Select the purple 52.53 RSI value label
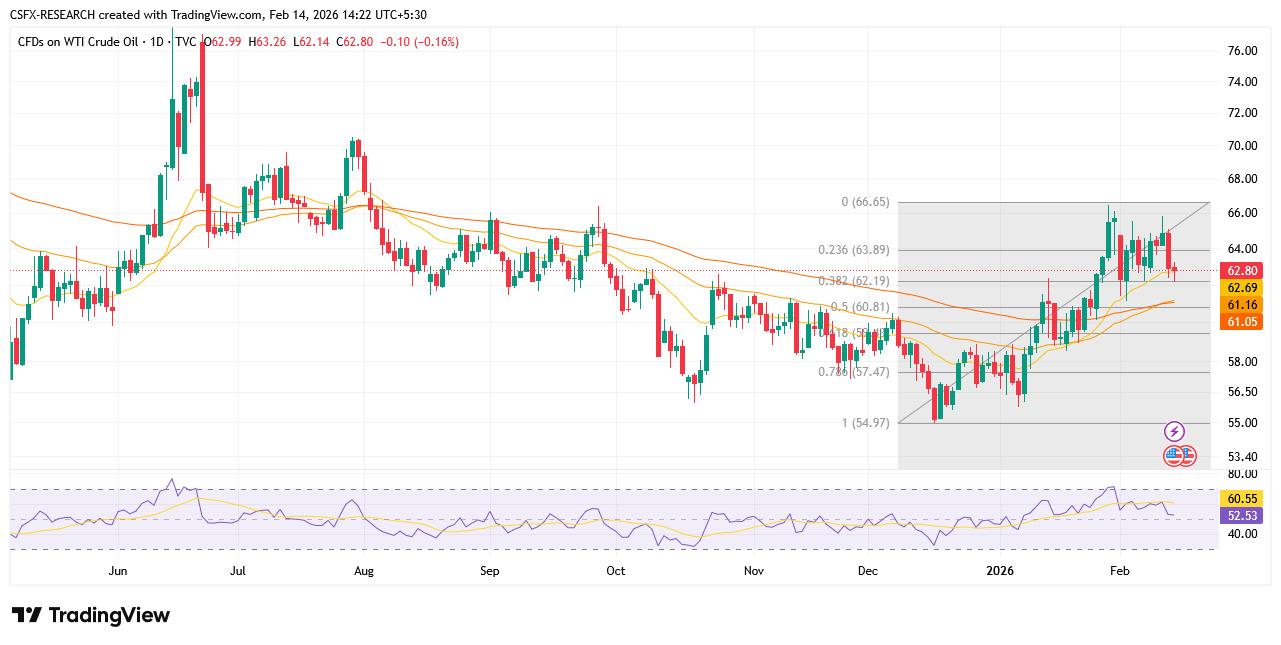The width and height of the screenshot is (1281, 645). [1241, 515]
